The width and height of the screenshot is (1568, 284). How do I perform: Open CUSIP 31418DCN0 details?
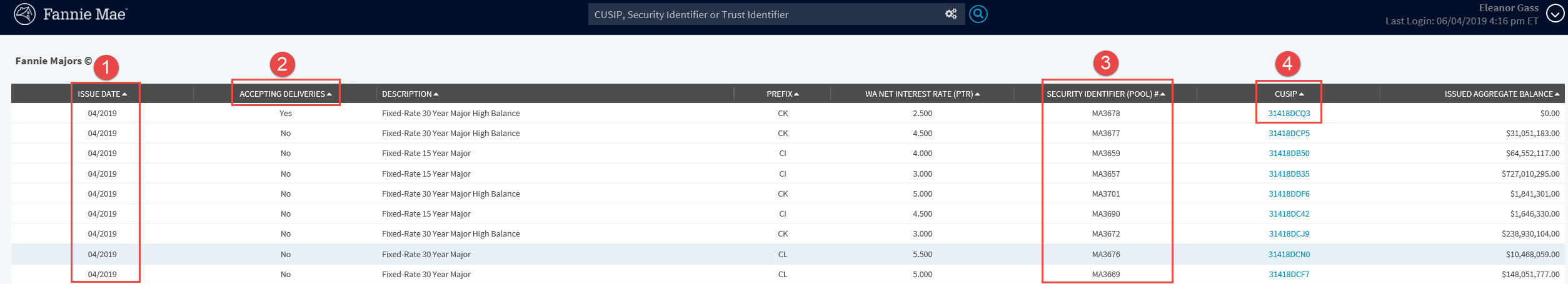click(x=1289, y=255)
